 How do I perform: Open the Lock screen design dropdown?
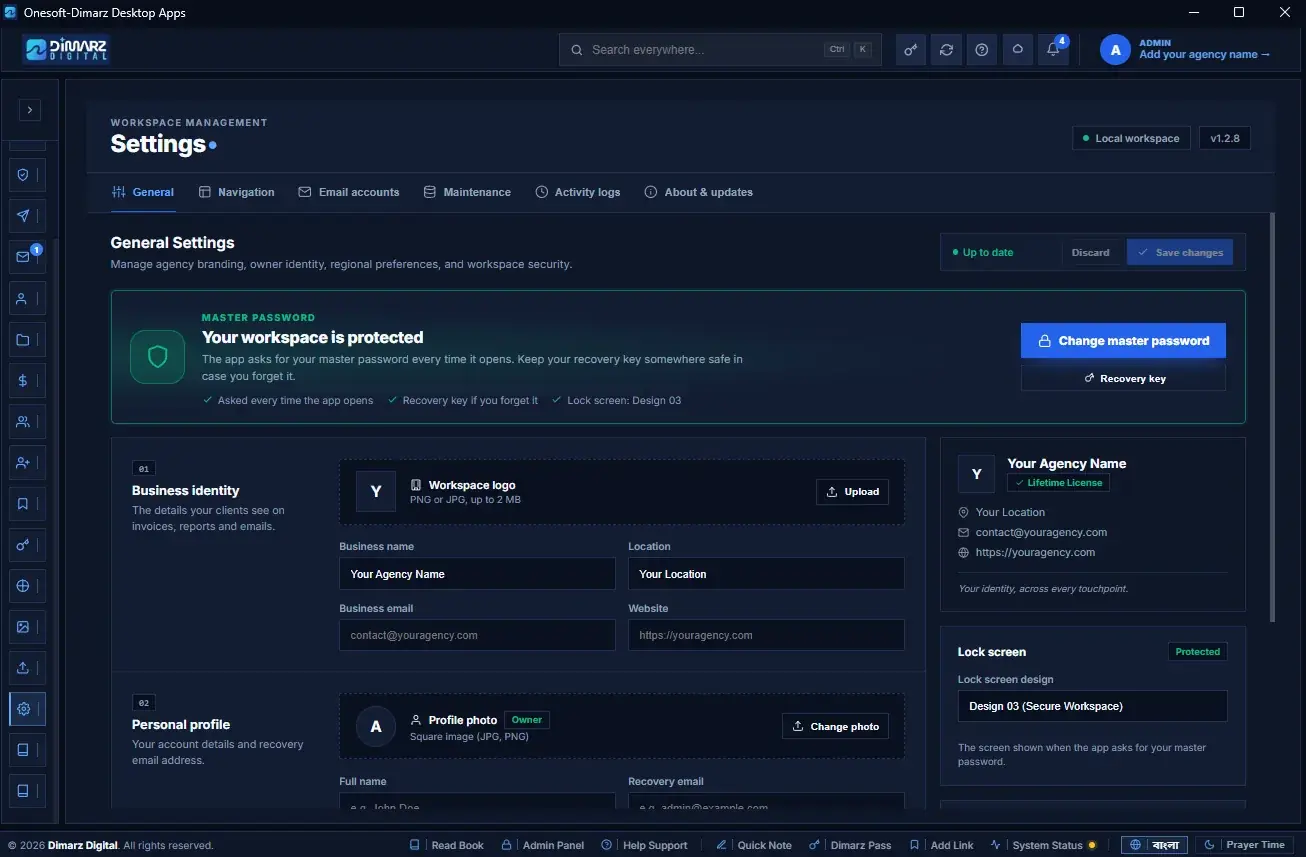1092,706
